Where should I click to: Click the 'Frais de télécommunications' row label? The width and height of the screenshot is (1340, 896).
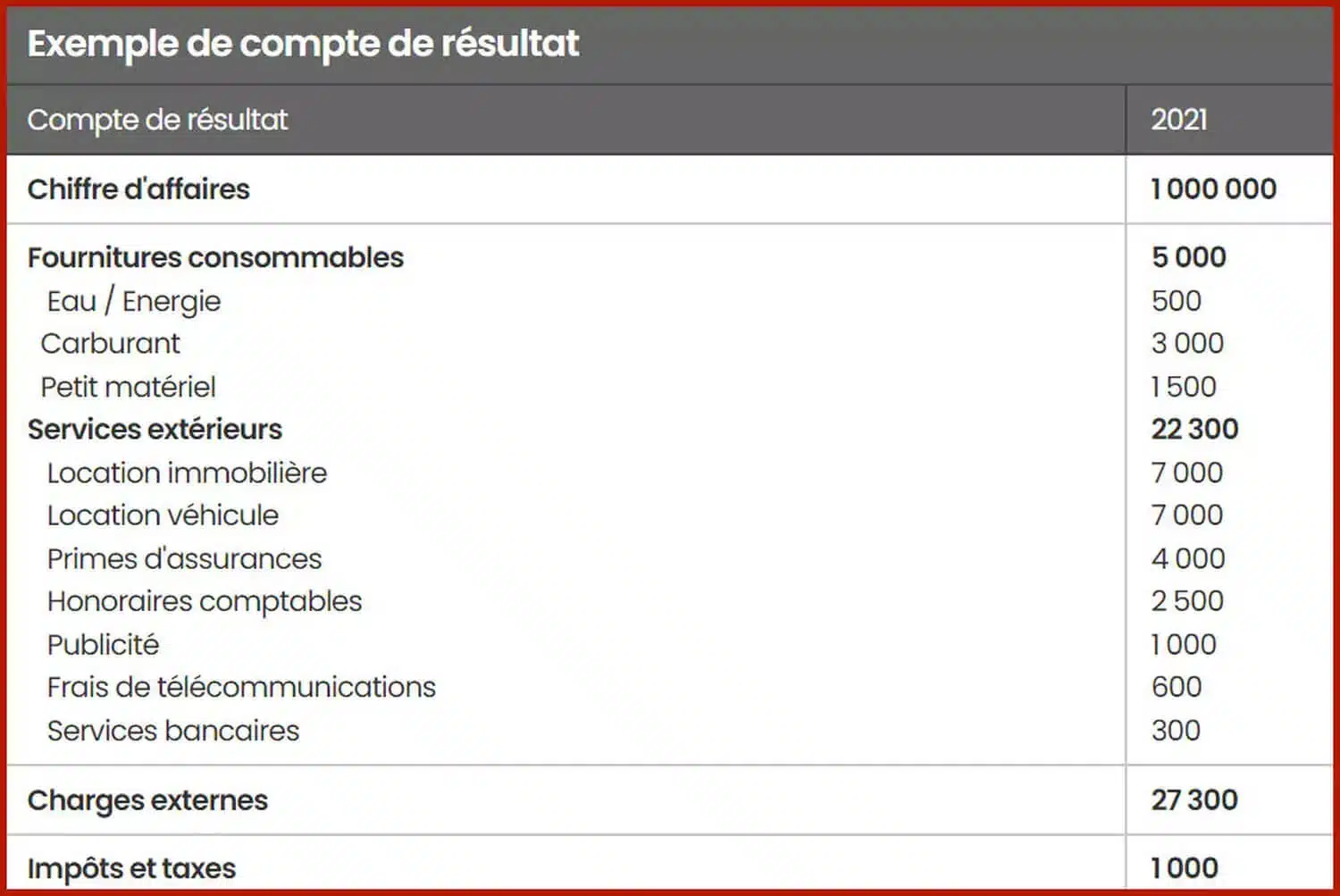241,687
